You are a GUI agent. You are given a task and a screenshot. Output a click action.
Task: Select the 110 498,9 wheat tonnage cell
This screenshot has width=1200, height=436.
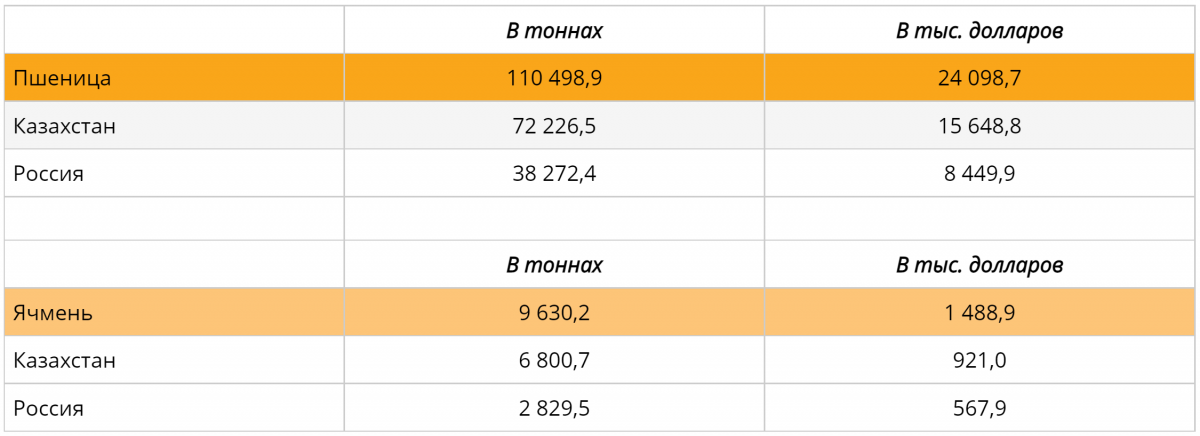tap(555, 79)
